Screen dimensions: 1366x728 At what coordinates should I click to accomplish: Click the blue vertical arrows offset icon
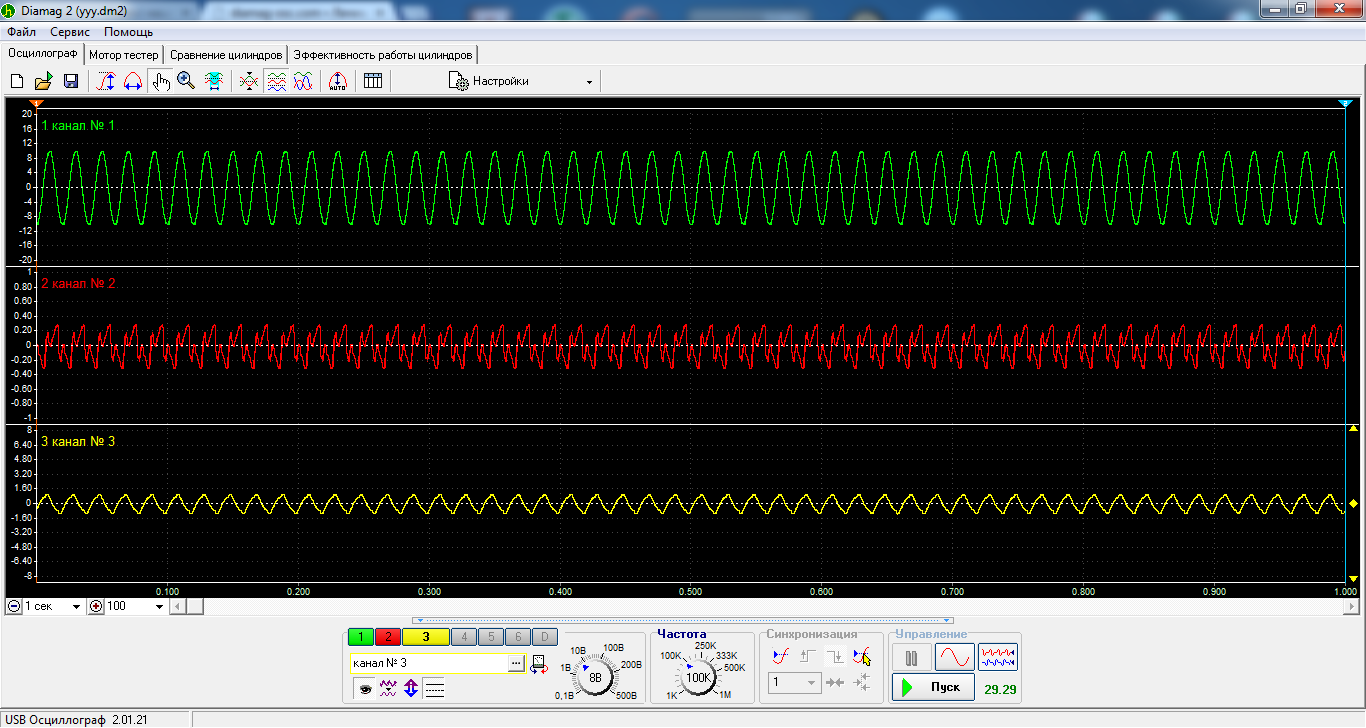pos(411,688)
